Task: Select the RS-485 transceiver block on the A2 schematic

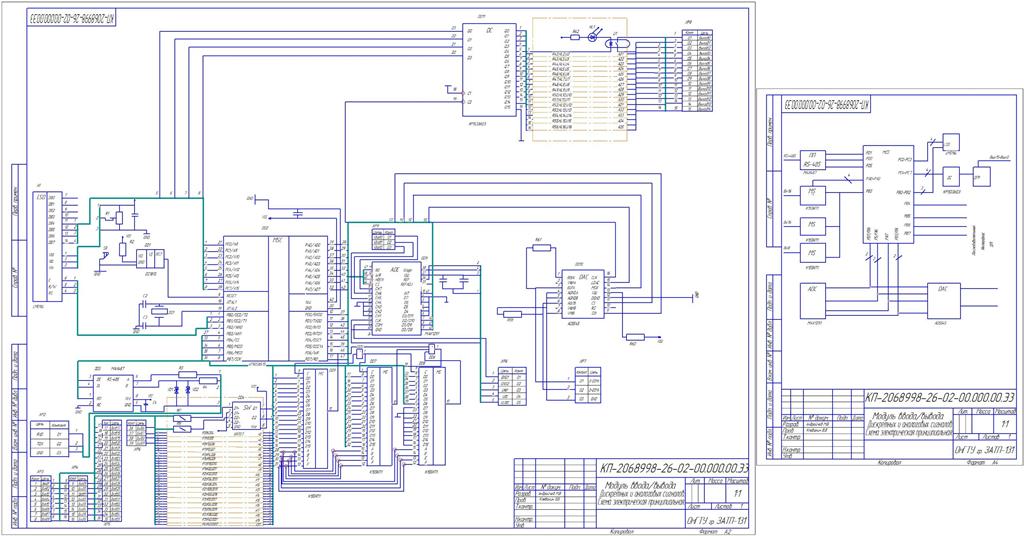Action: [114, 391]
